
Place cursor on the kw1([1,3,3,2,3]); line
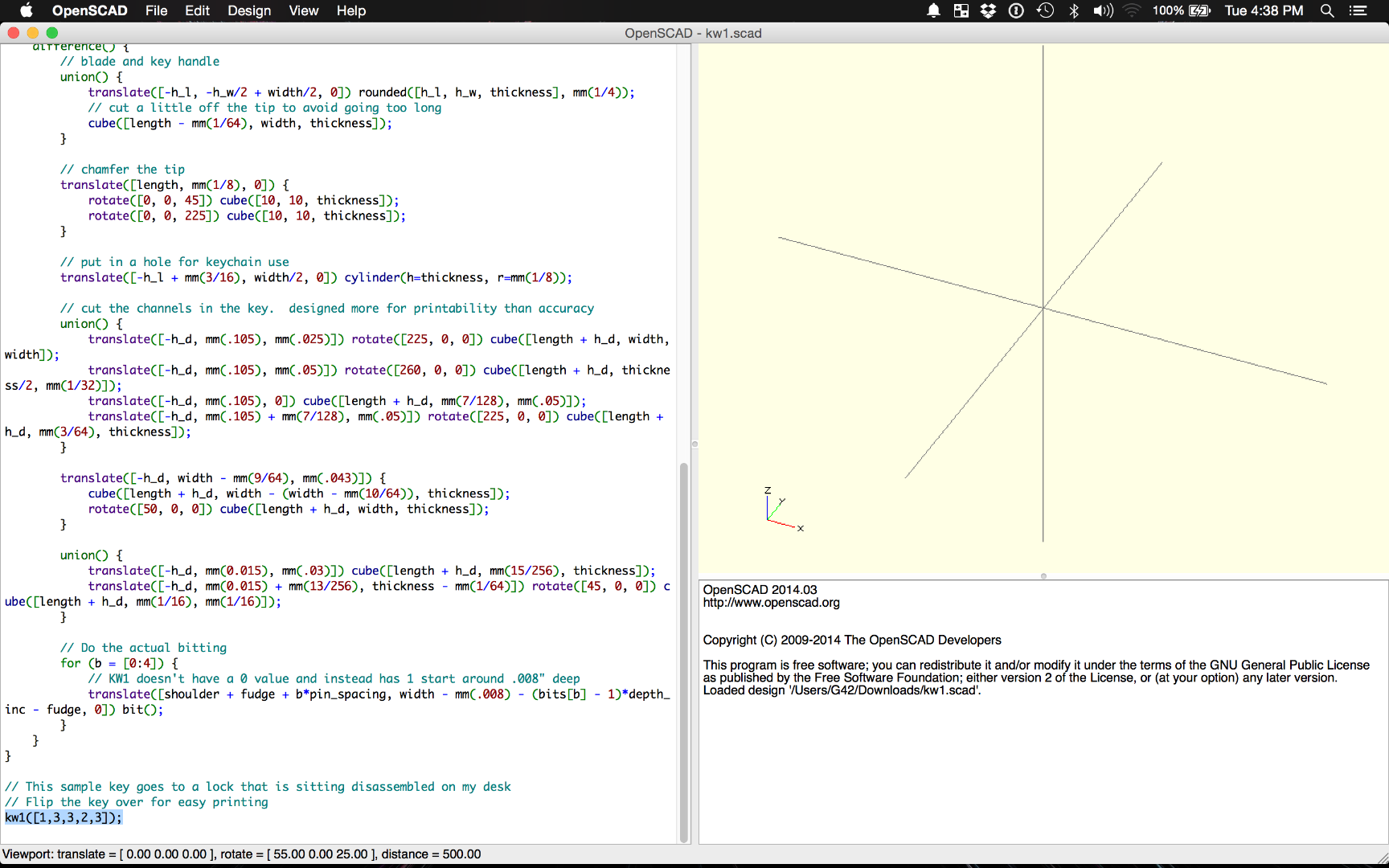(x=64, y=817)
